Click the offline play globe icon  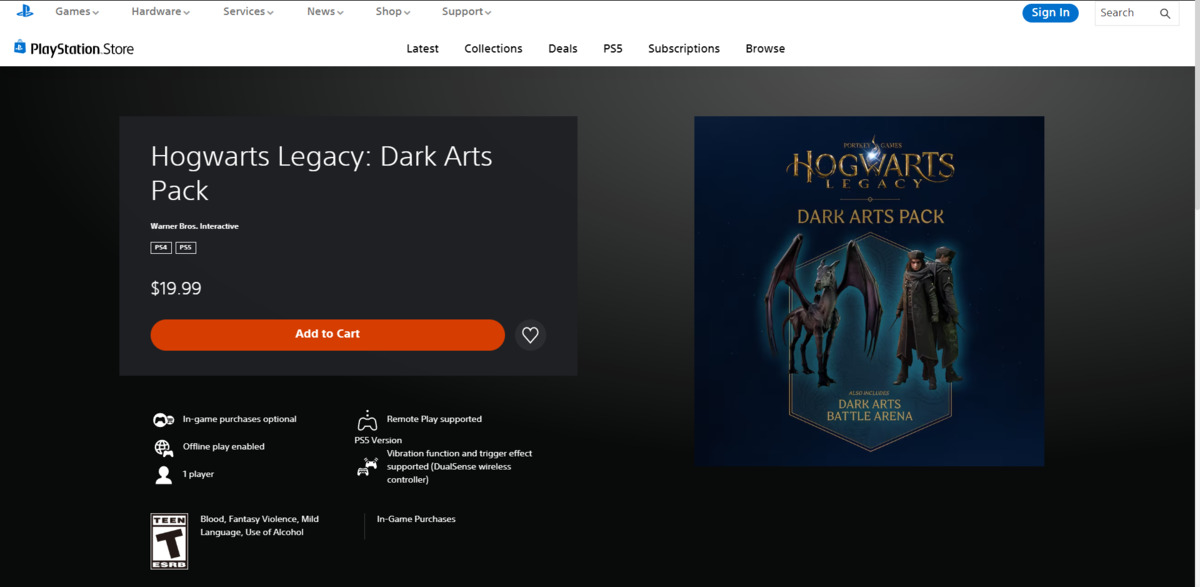pos(163,447)
